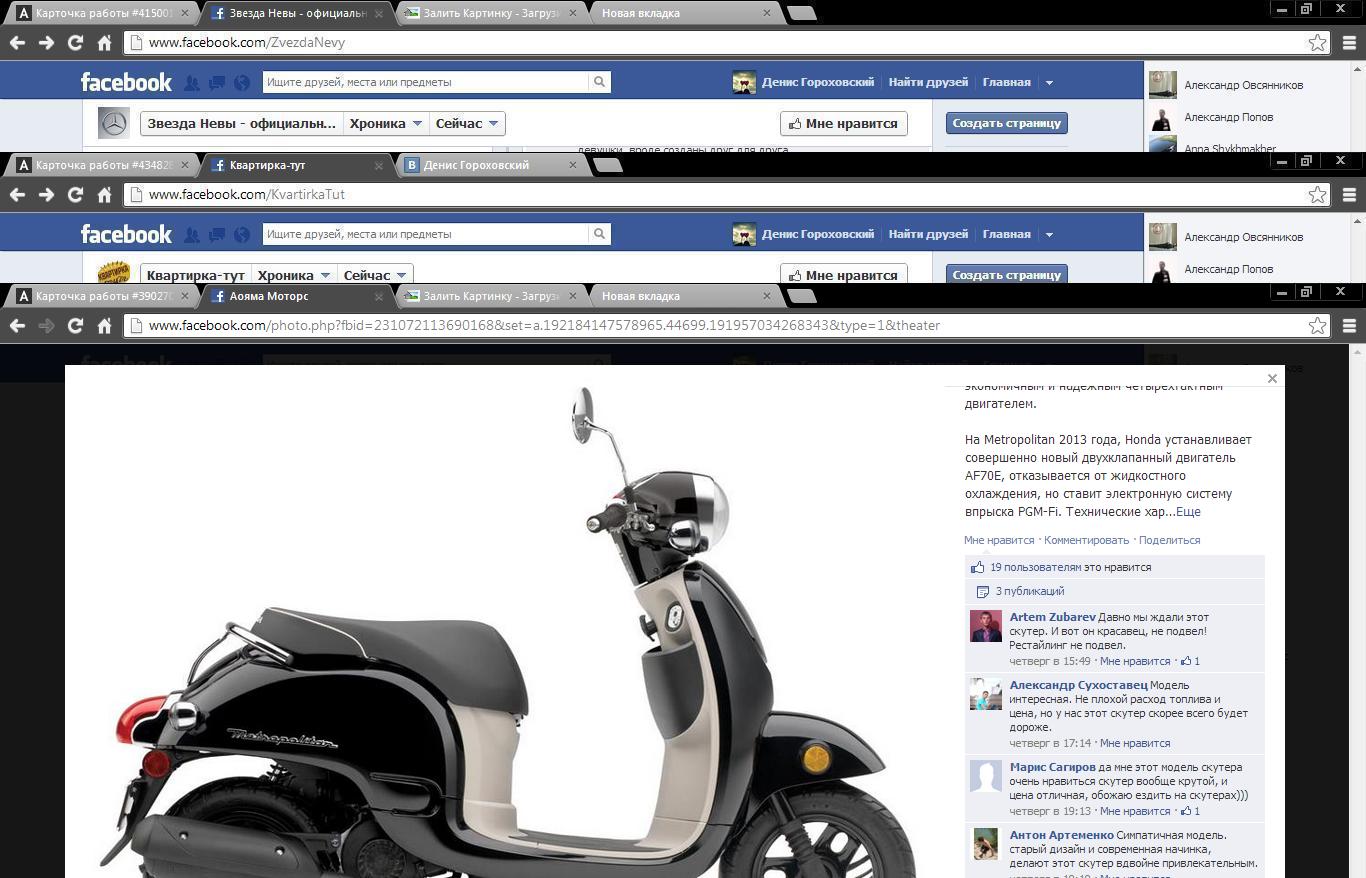Click Создать страницу in Звезда Невы window
This screenshot has height=878, width=1366.
1006,123
